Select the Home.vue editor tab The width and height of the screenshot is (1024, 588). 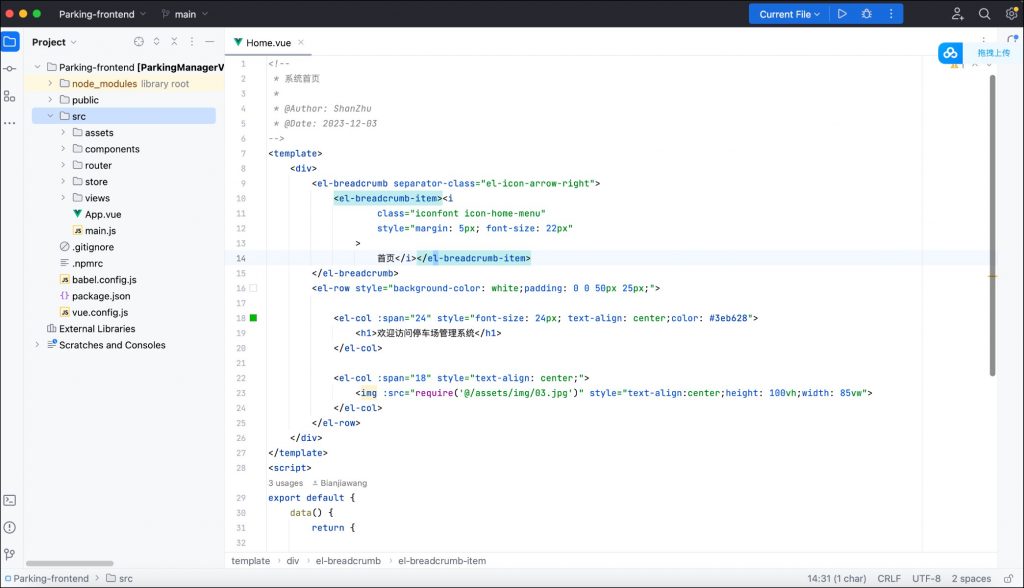coord(268,43)
